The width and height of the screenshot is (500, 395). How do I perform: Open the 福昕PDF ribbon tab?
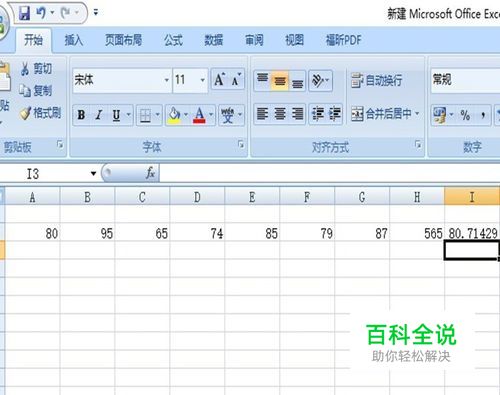343,40
